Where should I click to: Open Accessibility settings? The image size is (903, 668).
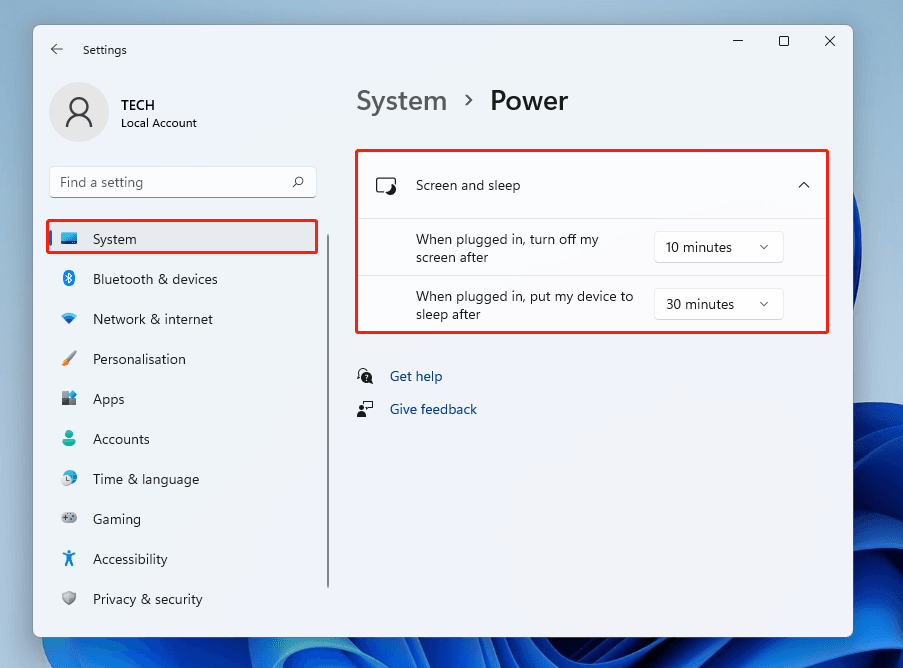(x=182, y=559)
